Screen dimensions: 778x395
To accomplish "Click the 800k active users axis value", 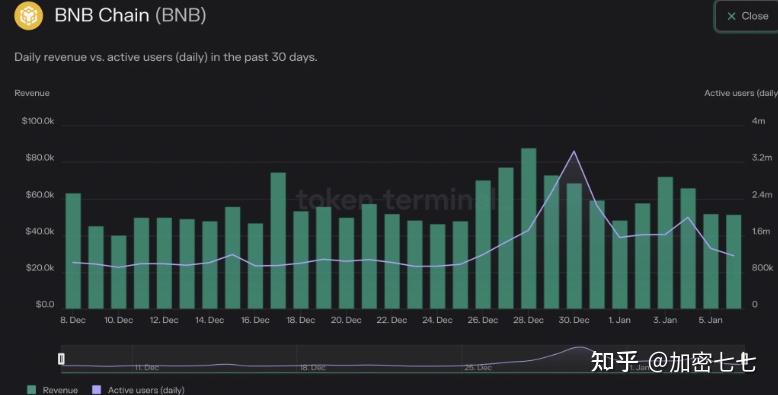I will click(x=762, y=268).
